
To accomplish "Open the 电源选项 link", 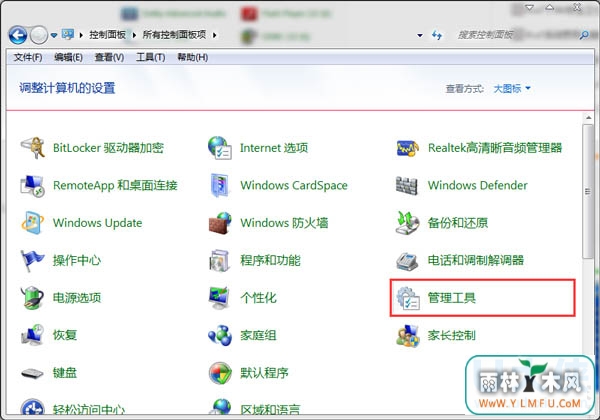I will click(x=77, y=298).
